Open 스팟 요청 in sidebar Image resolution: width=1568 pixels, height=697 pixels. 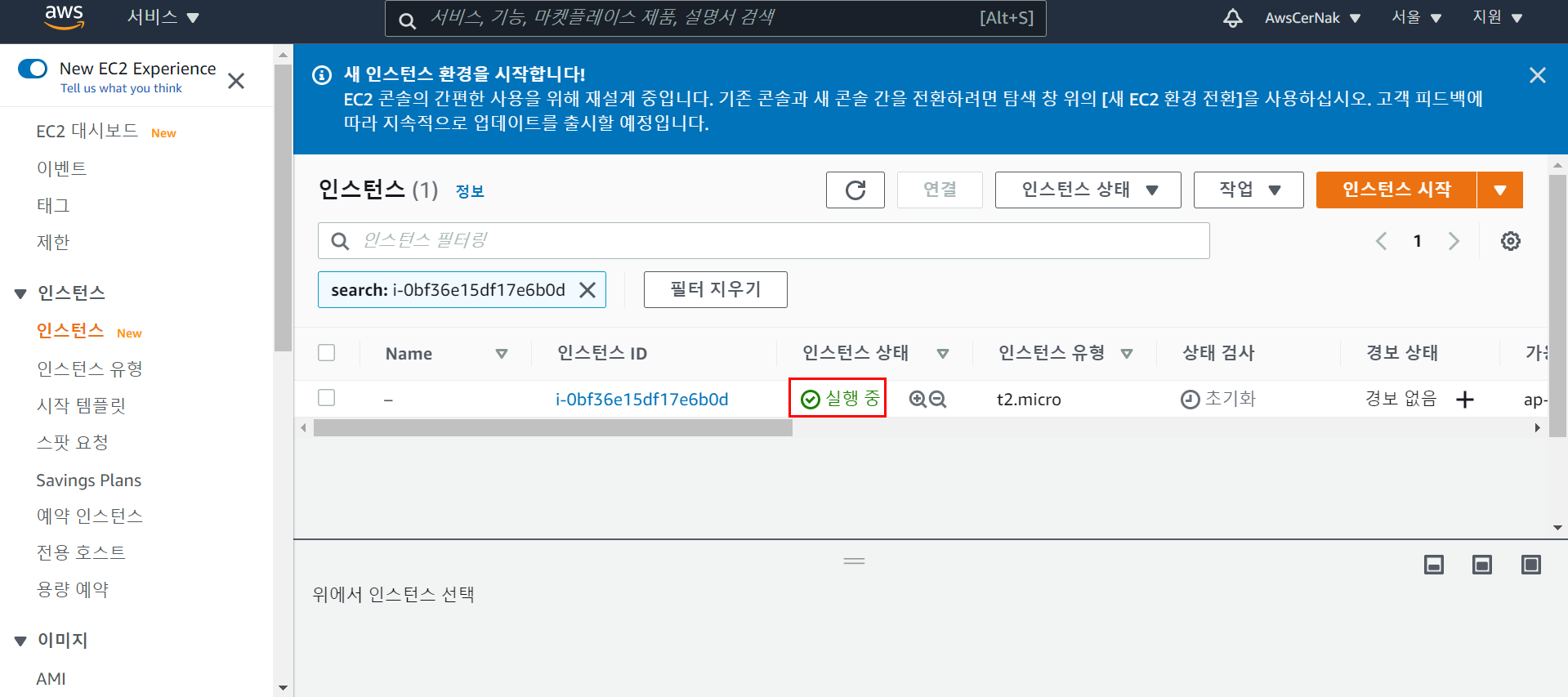pyautogui.click(x=72, y=442)
